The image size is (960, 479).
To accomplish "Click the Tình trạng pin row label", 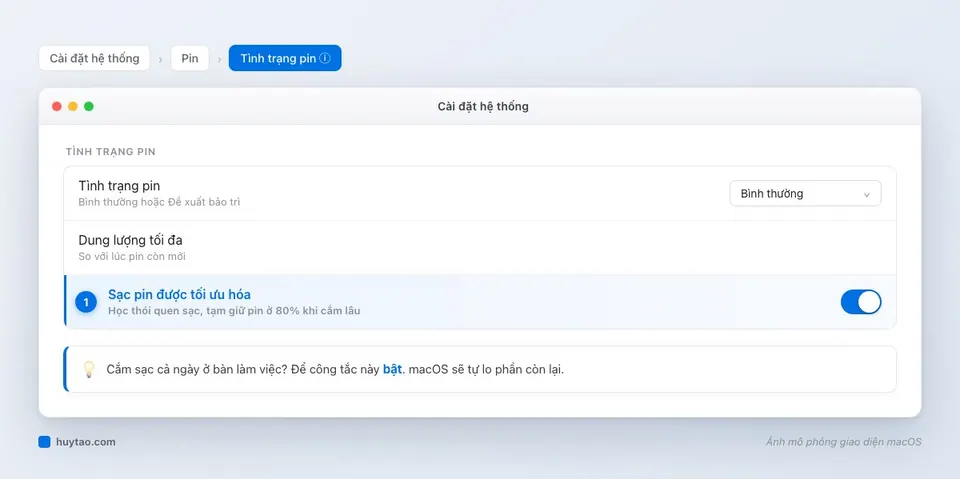I will point(119,186).
